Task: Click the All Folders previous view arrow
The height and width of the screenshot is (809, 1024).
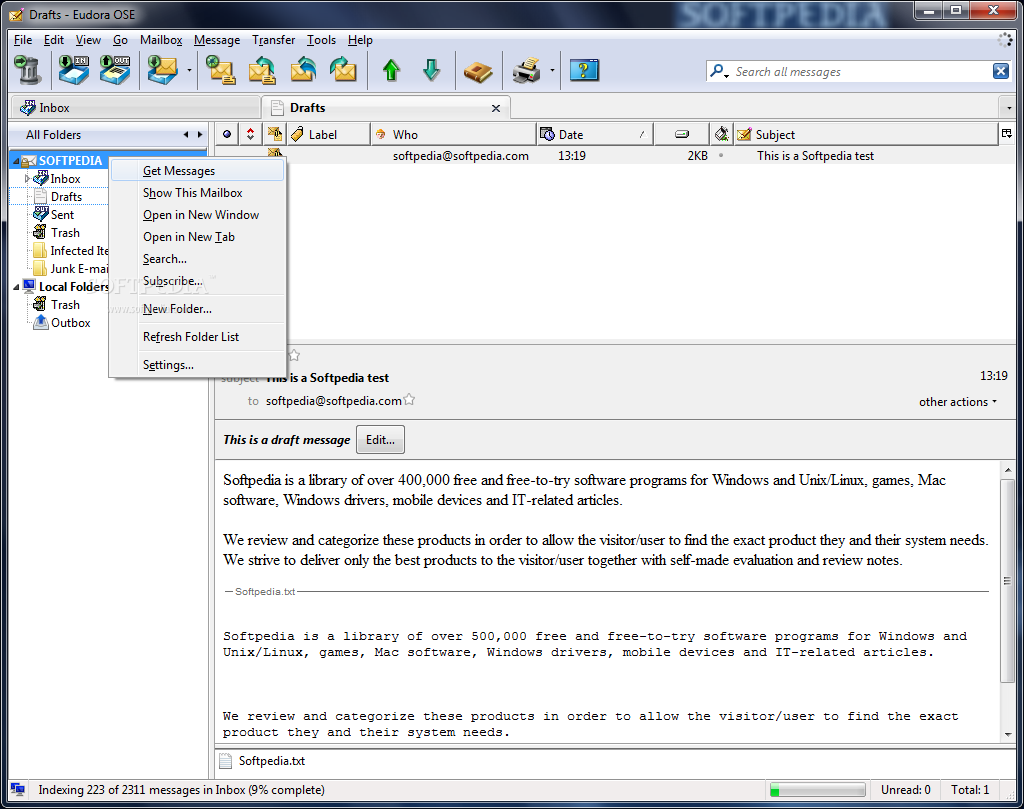Action: click(186, 135)
